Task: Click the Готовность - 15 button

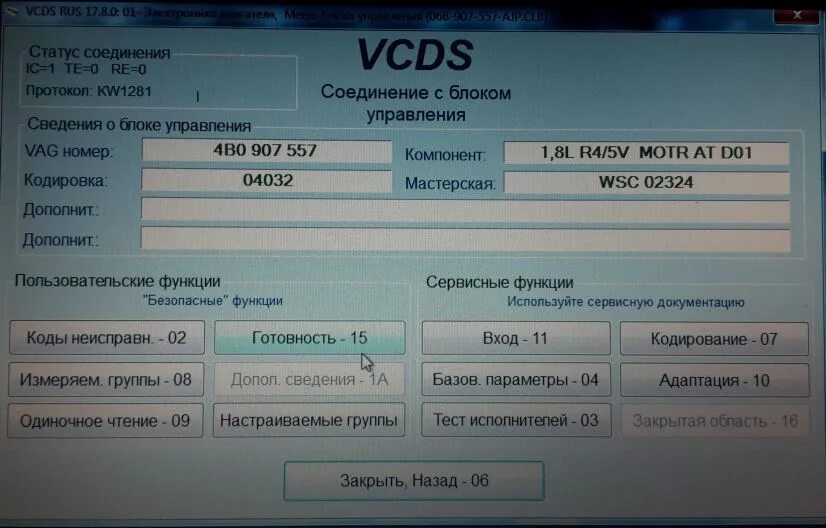Action: point(310,337)
